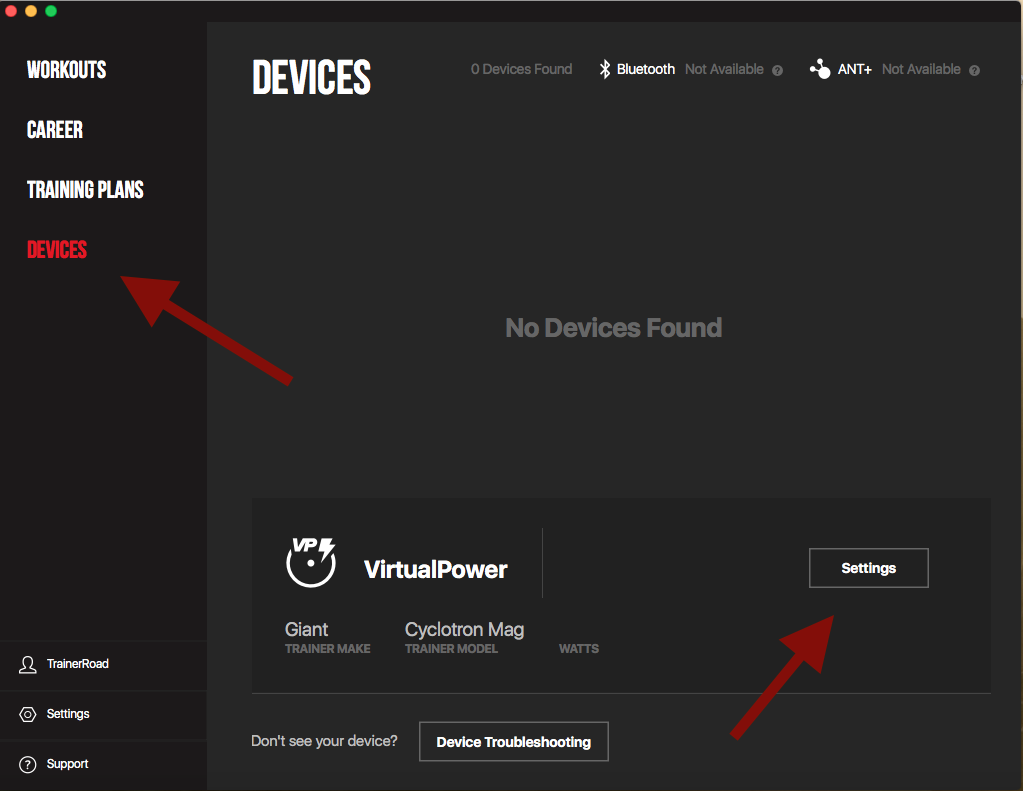
Task: Click the 'VirtualPower' title text
Action: (435, 569)
